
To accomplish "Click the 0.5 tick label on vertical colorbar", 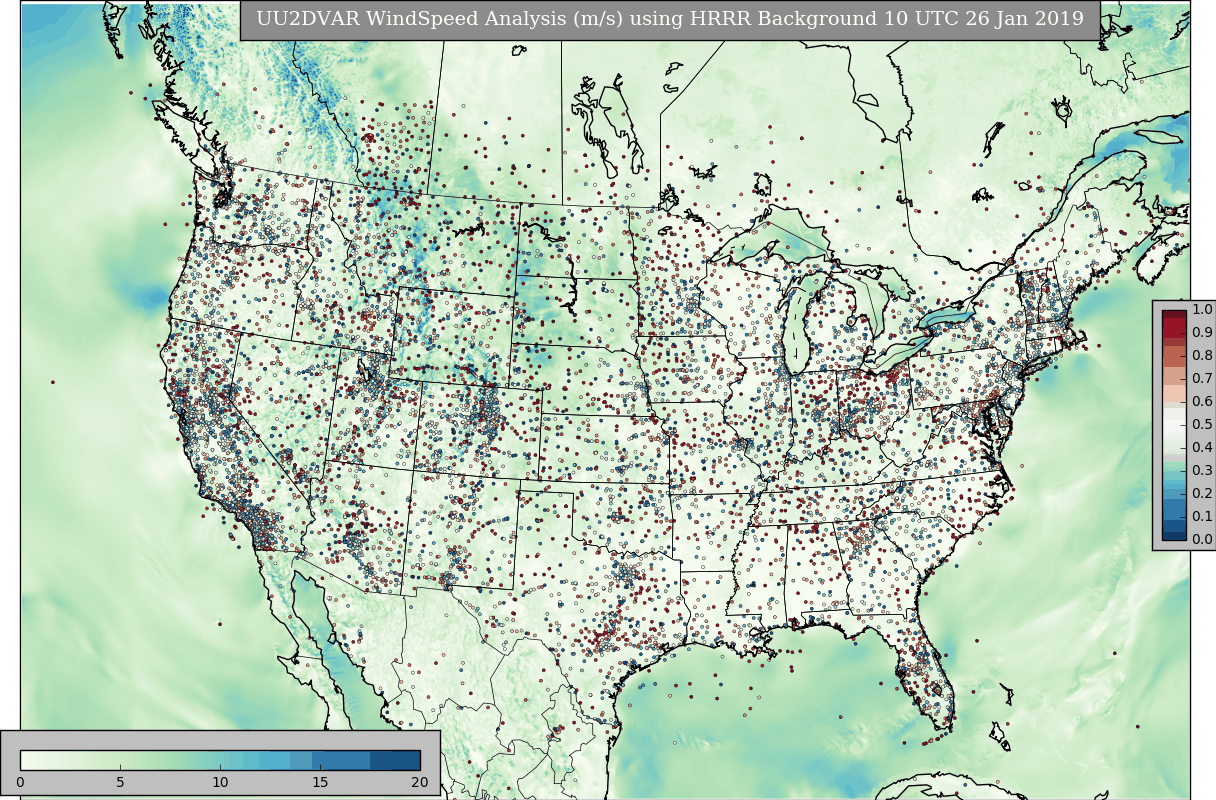I will (x=1201, y=425).
